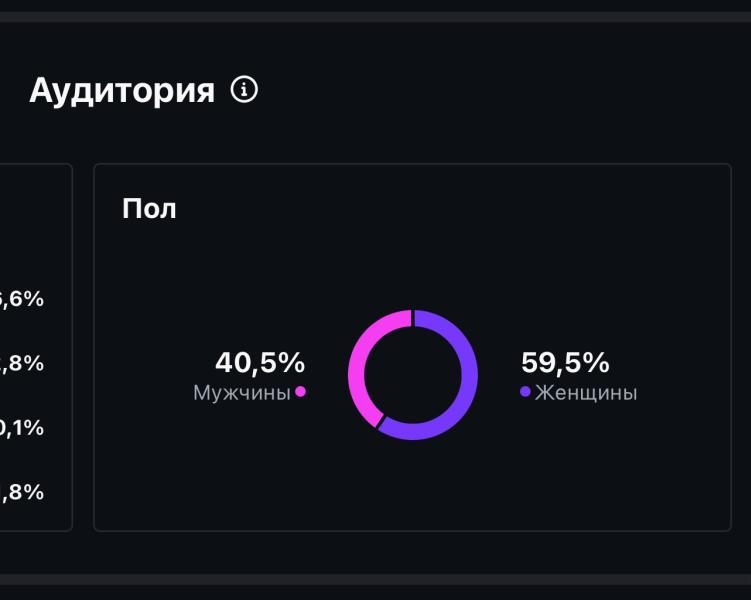751x600 pixels.
Task: Click the 6,6% value in the left card
Action: pyautogui.click(x=22, y=299)
